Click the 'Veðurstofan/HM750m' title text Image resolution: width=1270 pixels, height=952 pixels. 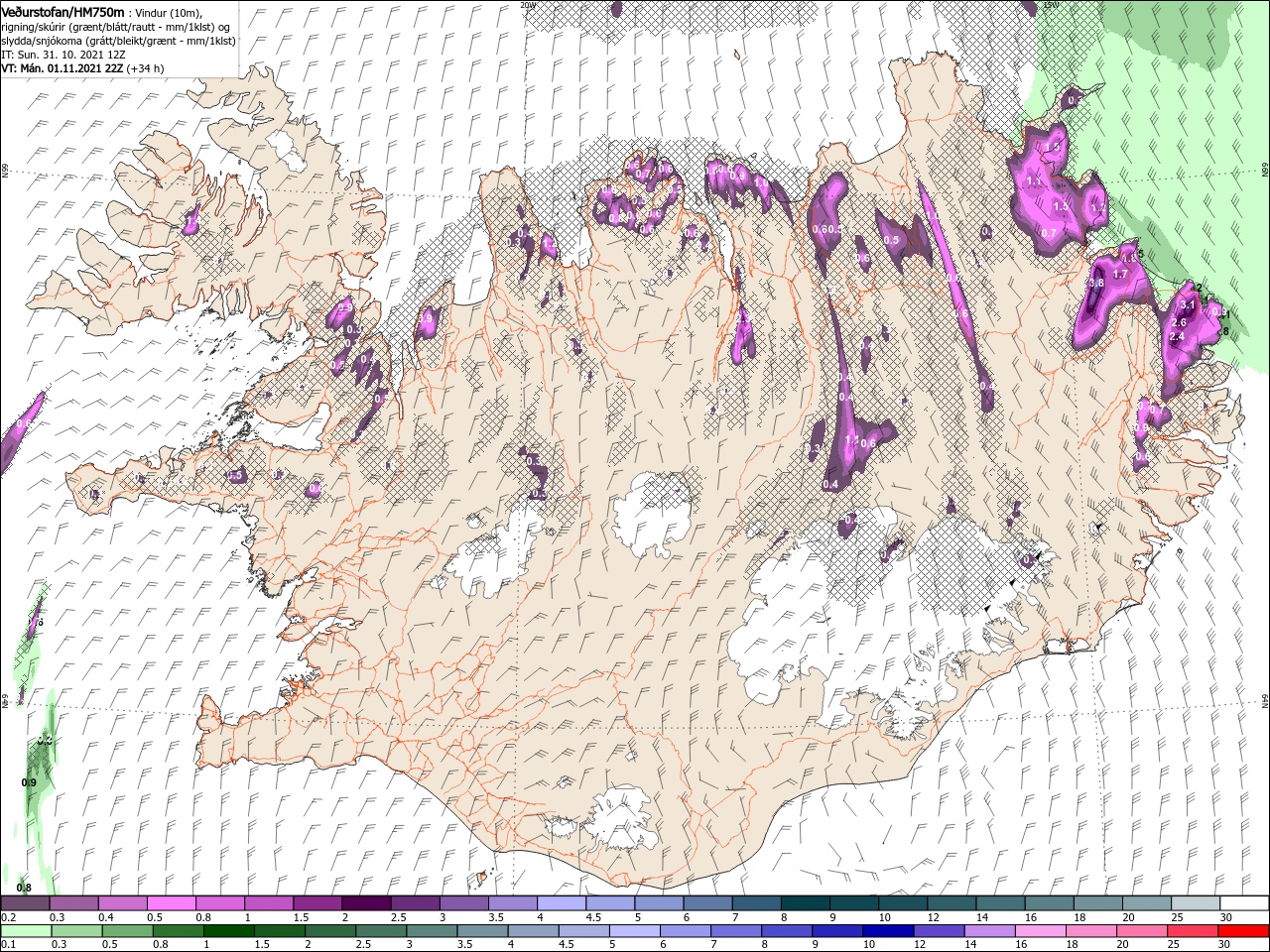63,11
